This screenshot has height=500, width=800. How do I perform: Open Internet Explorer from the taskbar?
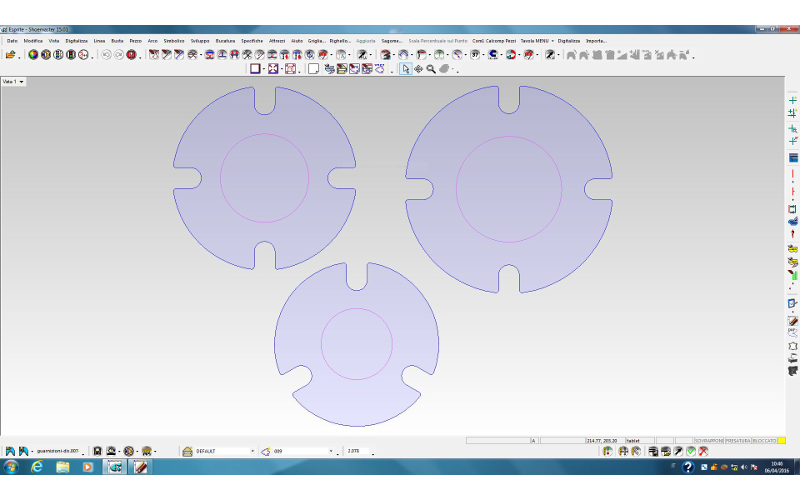[37, 467]
